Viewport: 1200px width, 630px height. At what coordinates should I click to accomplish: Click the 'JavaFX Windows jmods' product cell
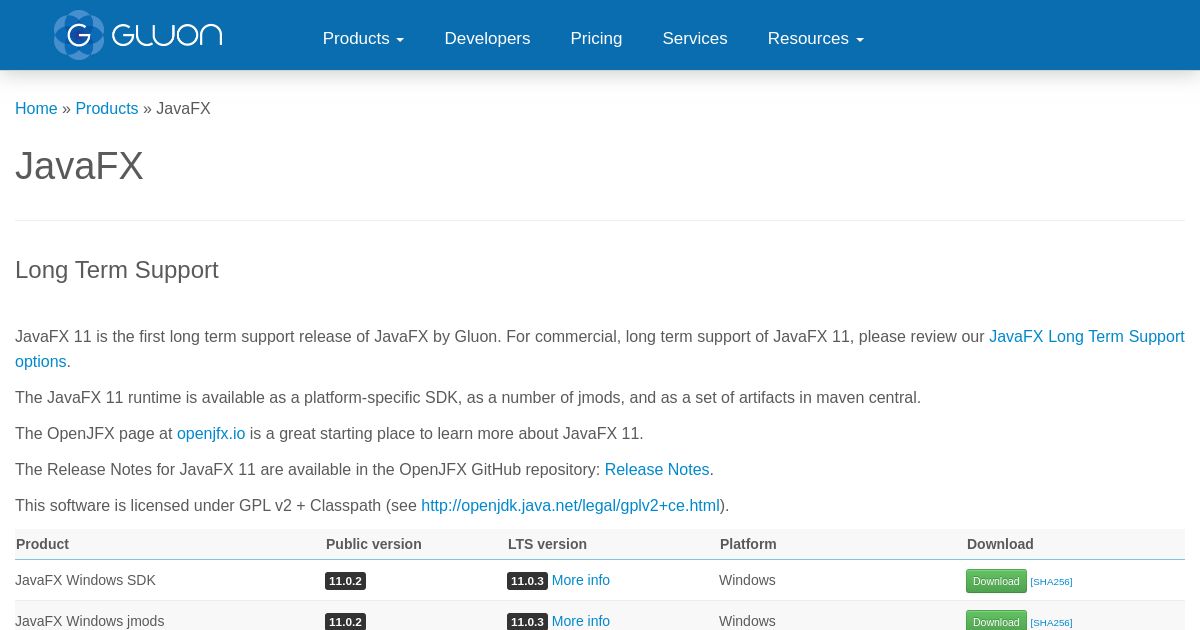pyautogui.click(x=90, y=621)
